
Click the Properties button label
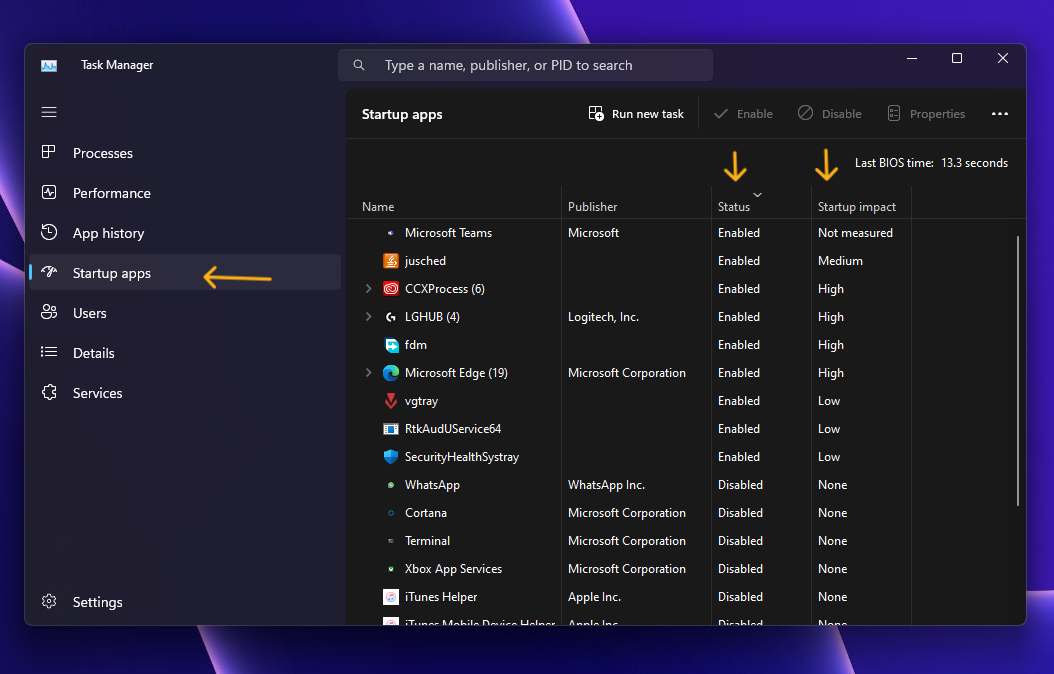coord(937,114)
